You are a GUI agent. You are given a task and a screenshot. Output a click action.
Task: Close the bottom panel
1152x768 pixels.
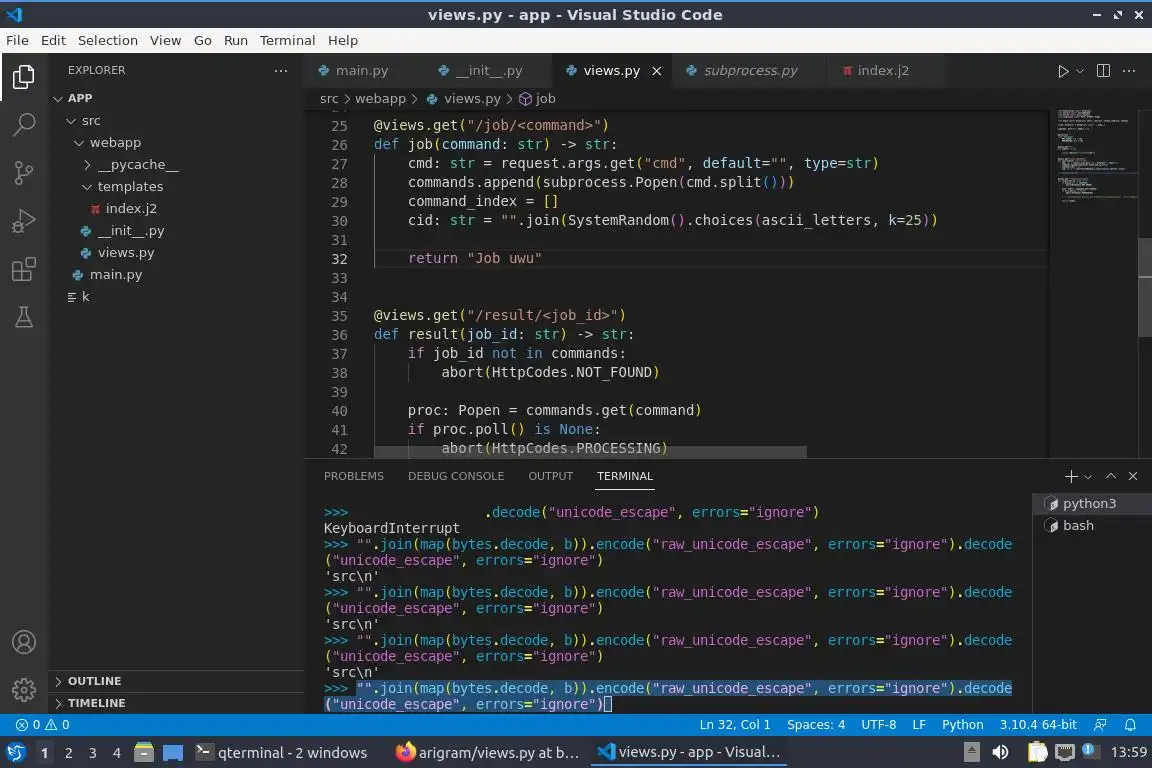(1133, 476)
